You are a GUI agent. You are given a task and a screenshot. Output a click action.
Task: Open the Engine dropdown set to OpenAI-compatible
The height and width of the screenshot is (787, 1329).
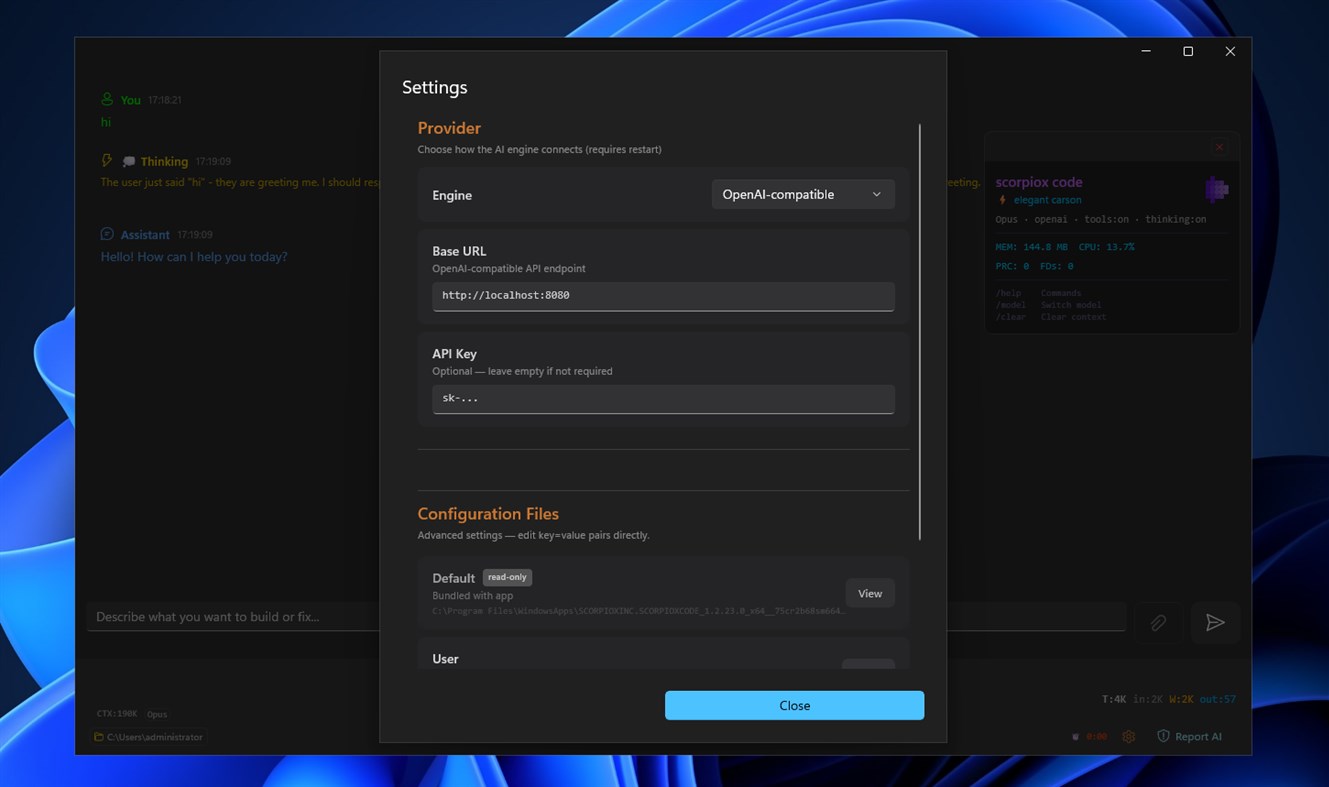click(803, 194)
